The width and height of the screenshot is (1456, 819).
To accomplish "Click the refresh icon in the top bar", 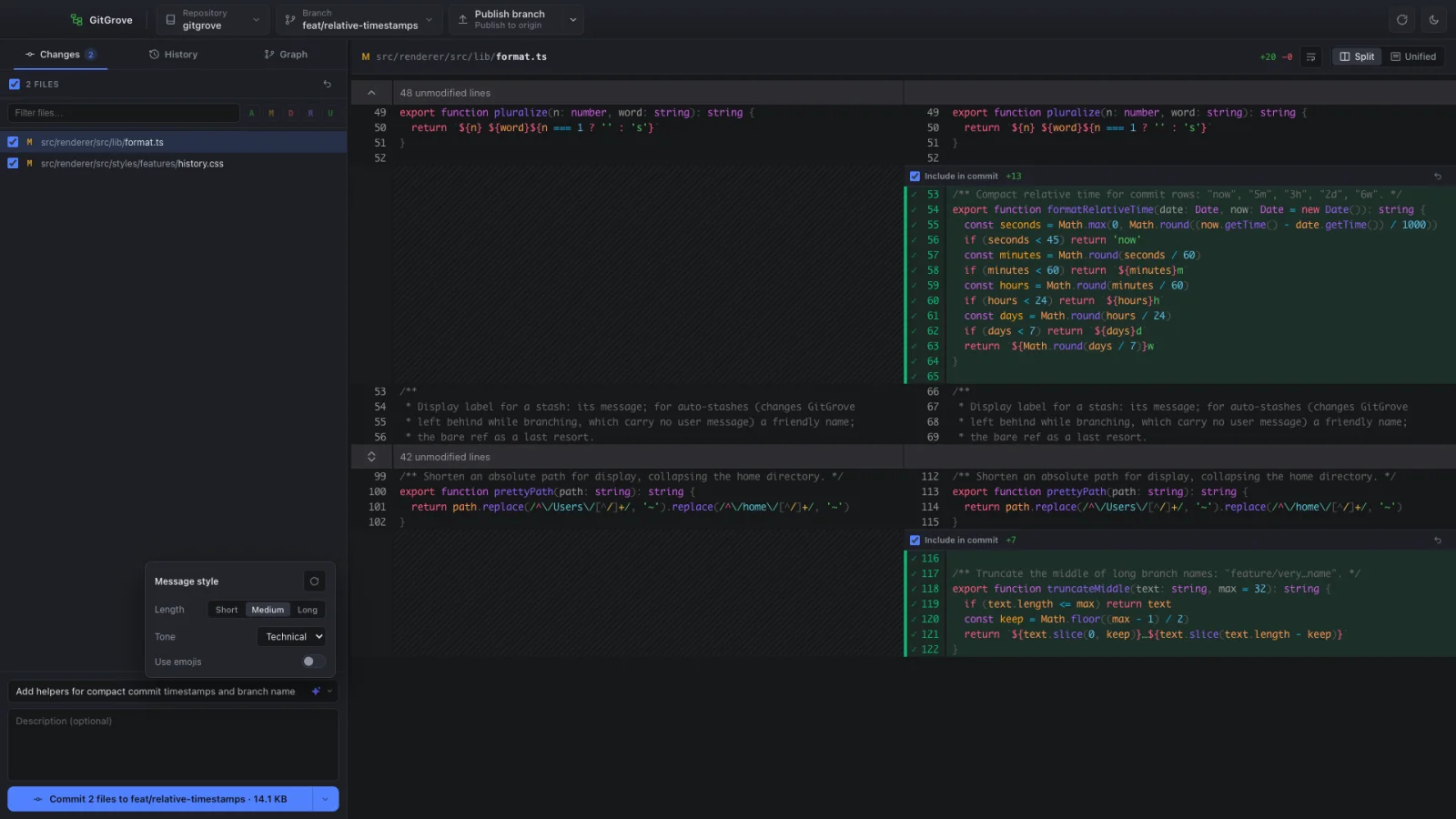I will [1401, 19].
